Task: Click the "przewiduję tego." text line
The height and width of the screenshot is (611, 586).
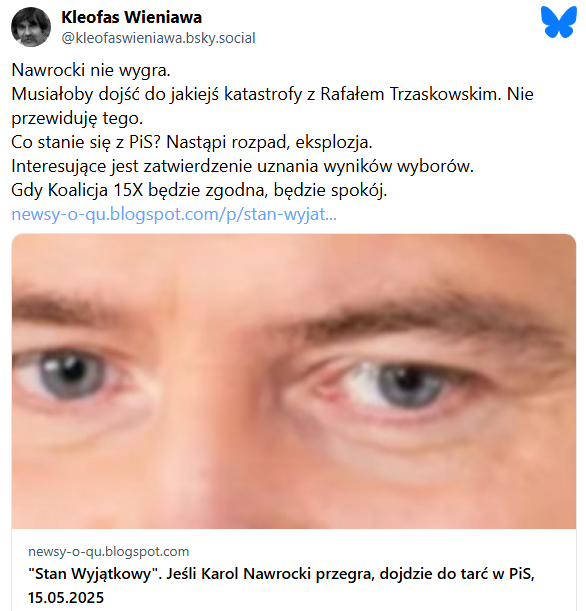Action: [77, 118]
